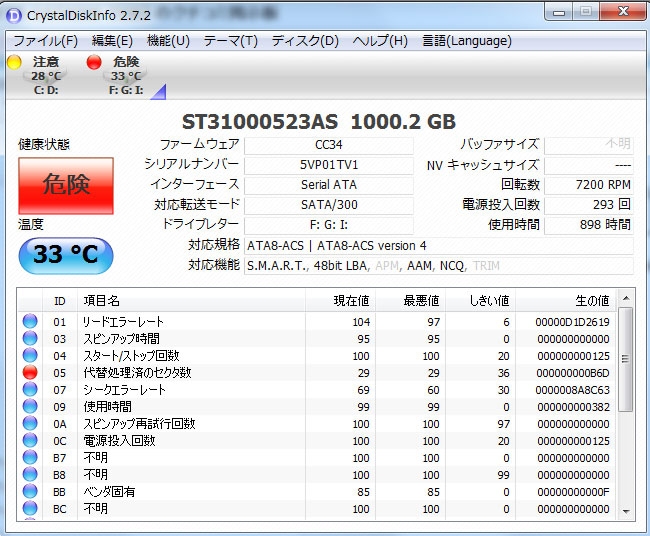Screen dimensions: 650x536
Task: Open the ファイル(F) menu
Action: coord(46,41)
